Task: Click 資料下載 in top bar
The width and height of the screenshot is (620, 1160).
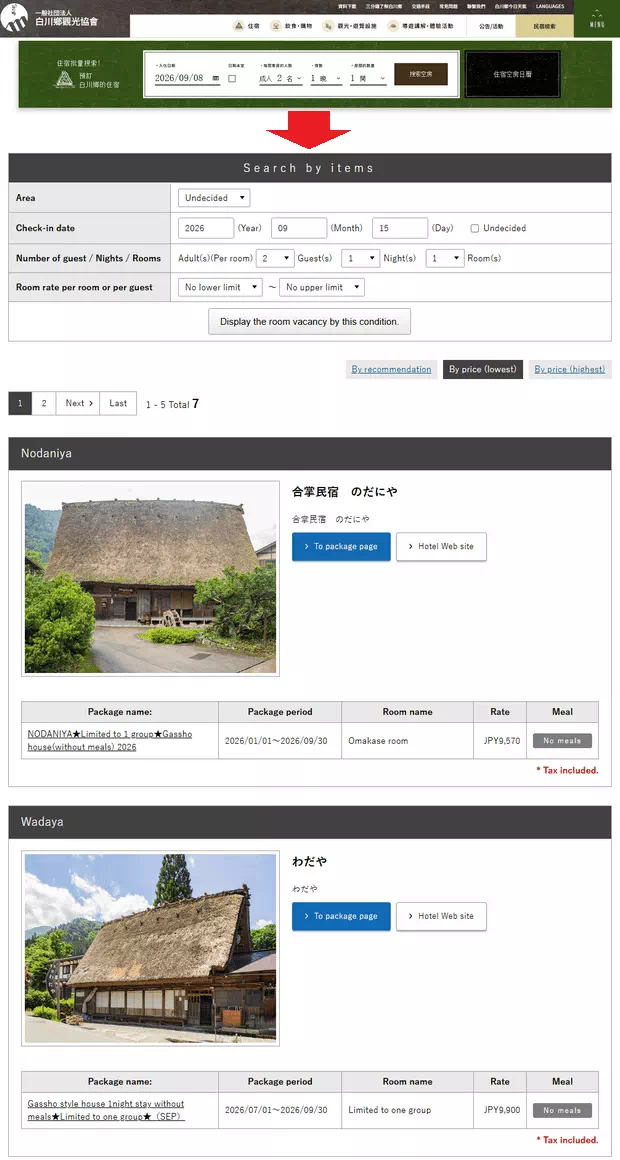Action: tap(347, 6)
